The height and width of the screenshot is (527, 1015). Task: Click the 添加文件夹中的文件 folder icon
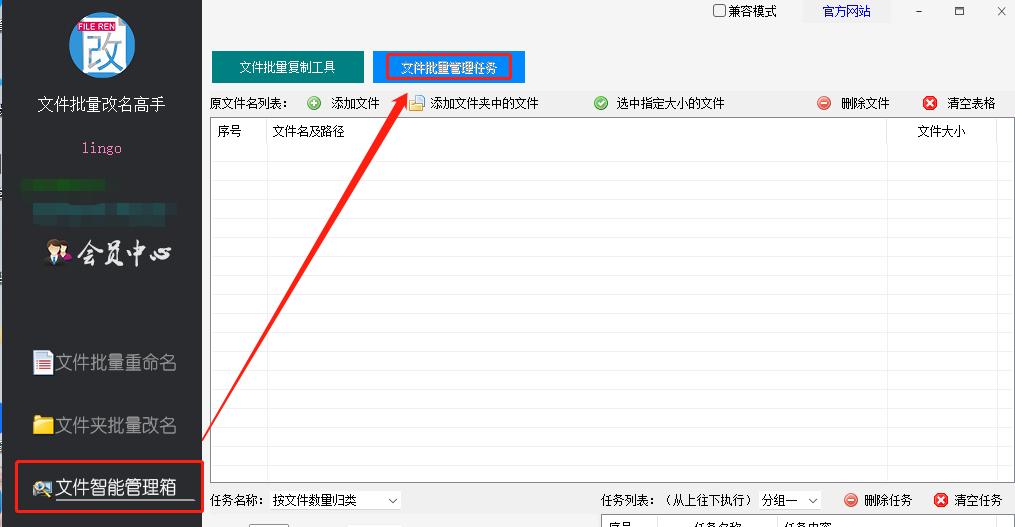point(416,104)
